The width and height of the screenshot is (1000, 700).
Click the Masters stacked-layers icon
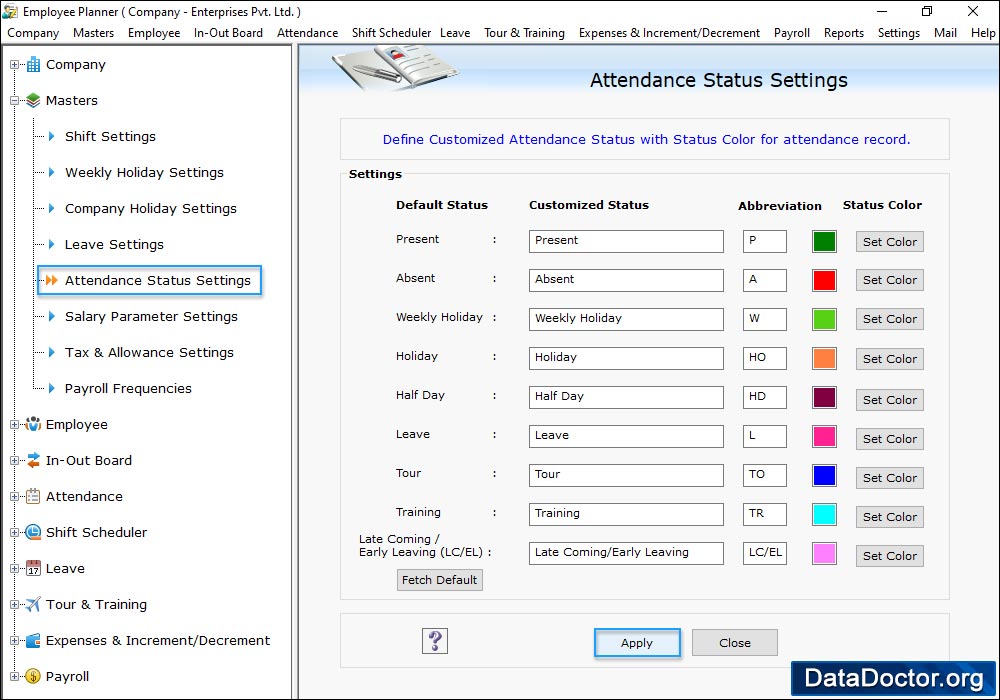[x=33, y=100]
